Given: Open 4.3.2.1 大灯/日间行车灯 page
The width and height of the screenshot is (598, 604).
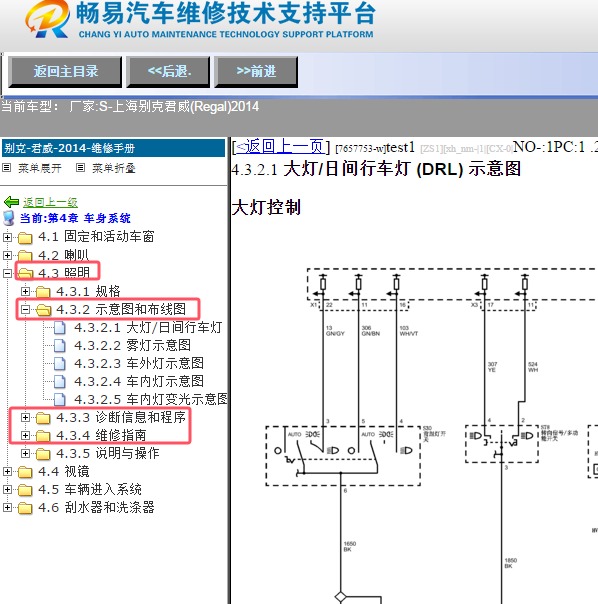Looking at the screenshot, I should coord(148,327).
